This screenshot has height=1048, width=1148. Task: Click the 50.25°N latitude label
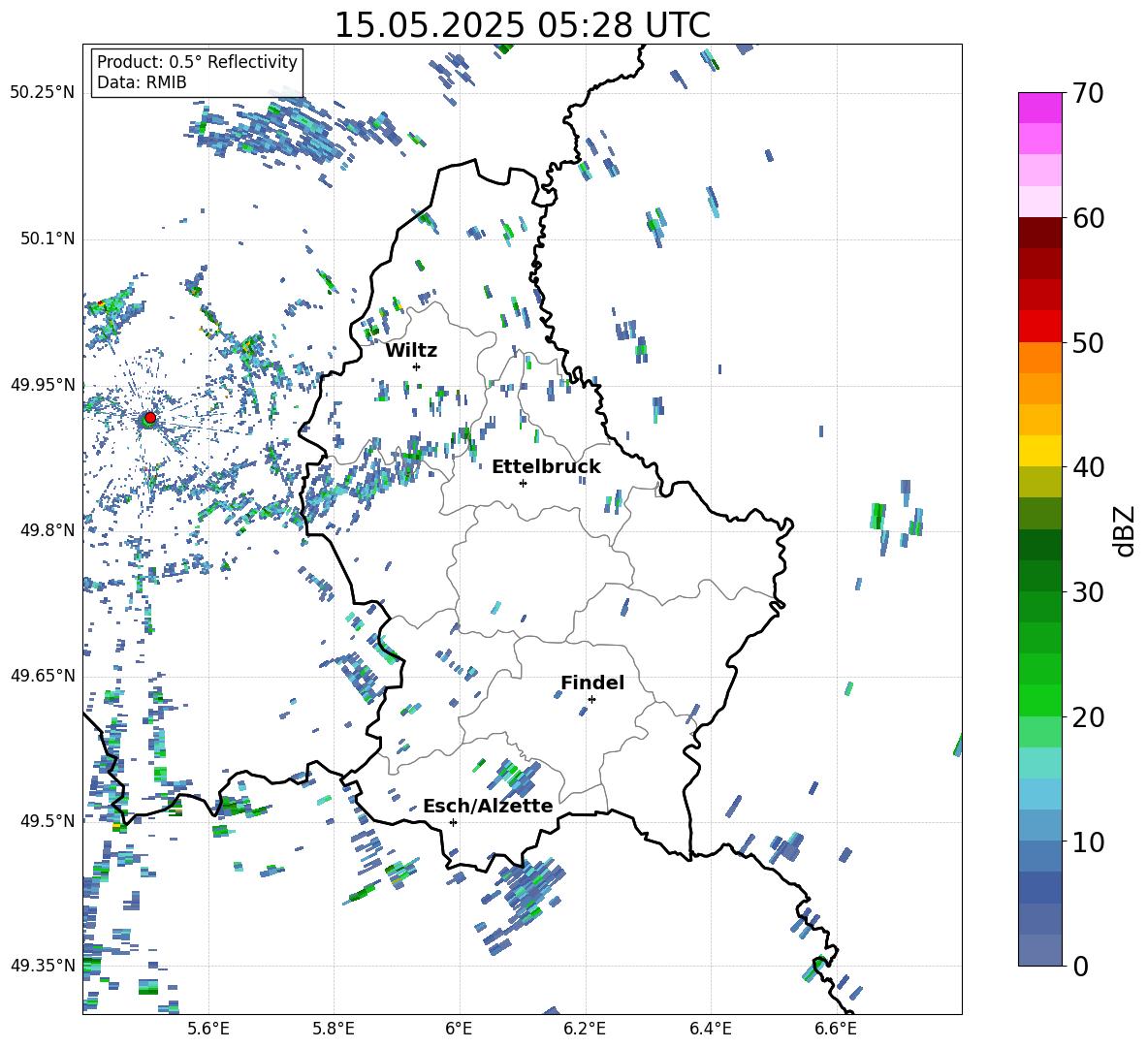[x=43, y=93]
